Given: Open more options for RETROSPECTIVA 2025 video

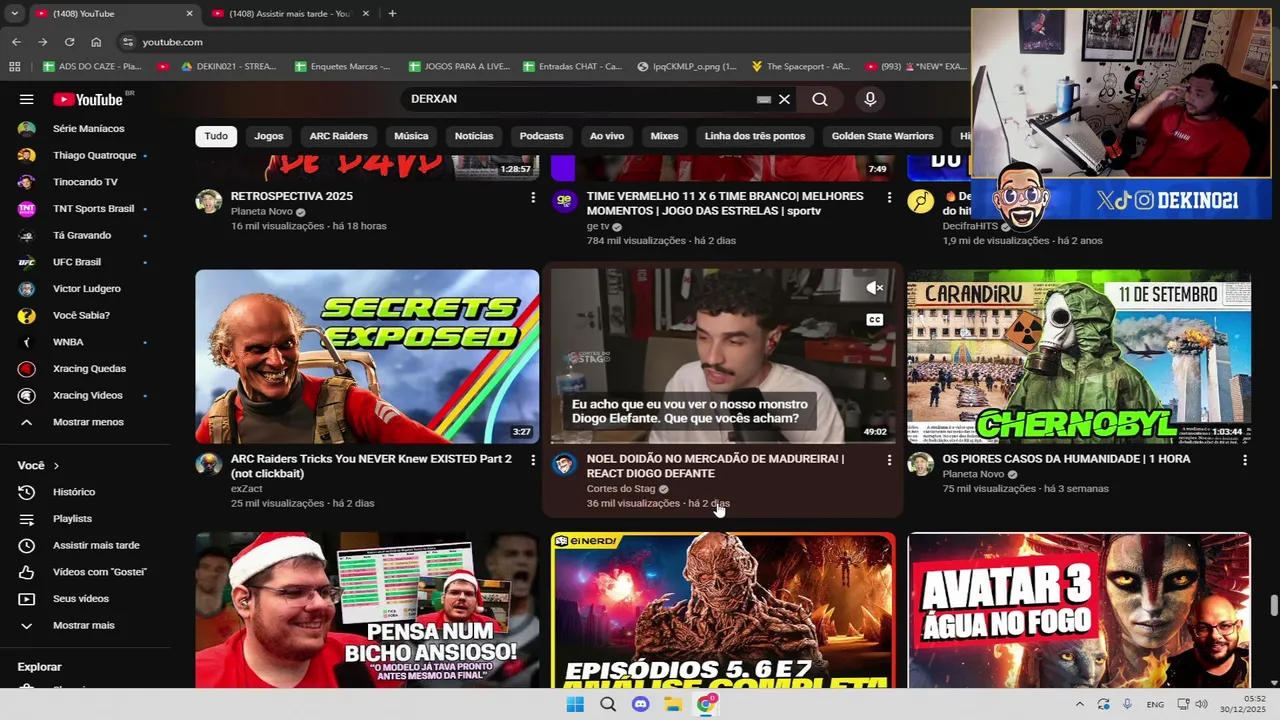Looking at the screenshot, I should point(532,198).
